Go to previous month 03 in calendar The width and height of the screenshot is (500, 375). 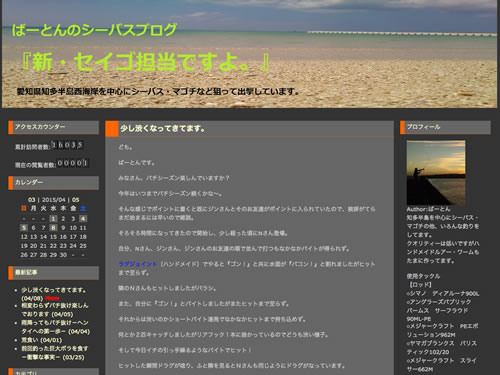click(x=32, y=200)
